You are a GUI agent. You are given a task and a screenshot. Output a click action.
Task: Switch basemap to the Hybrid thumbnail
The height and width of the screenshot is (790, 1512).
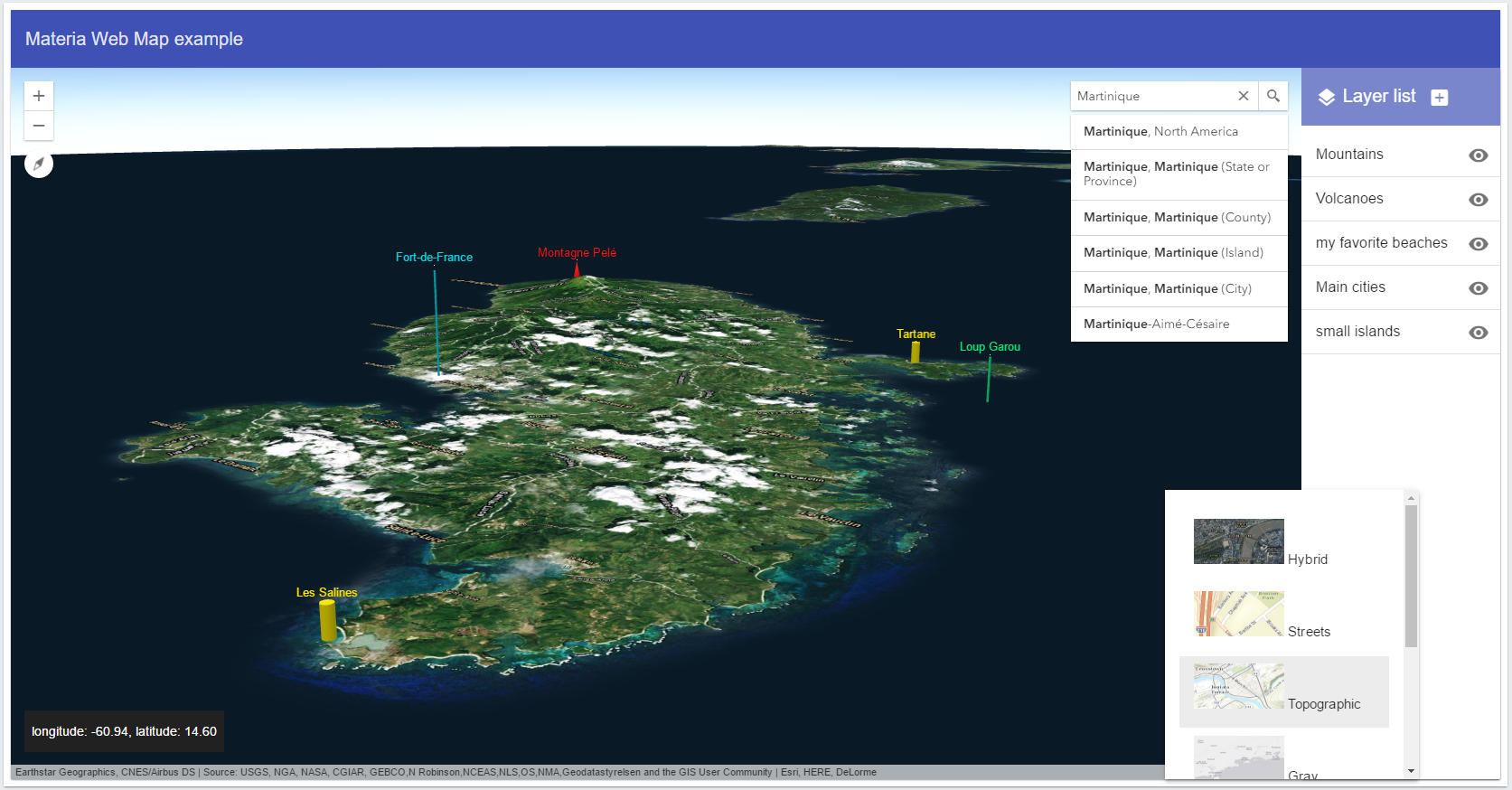coord(1239,541)
